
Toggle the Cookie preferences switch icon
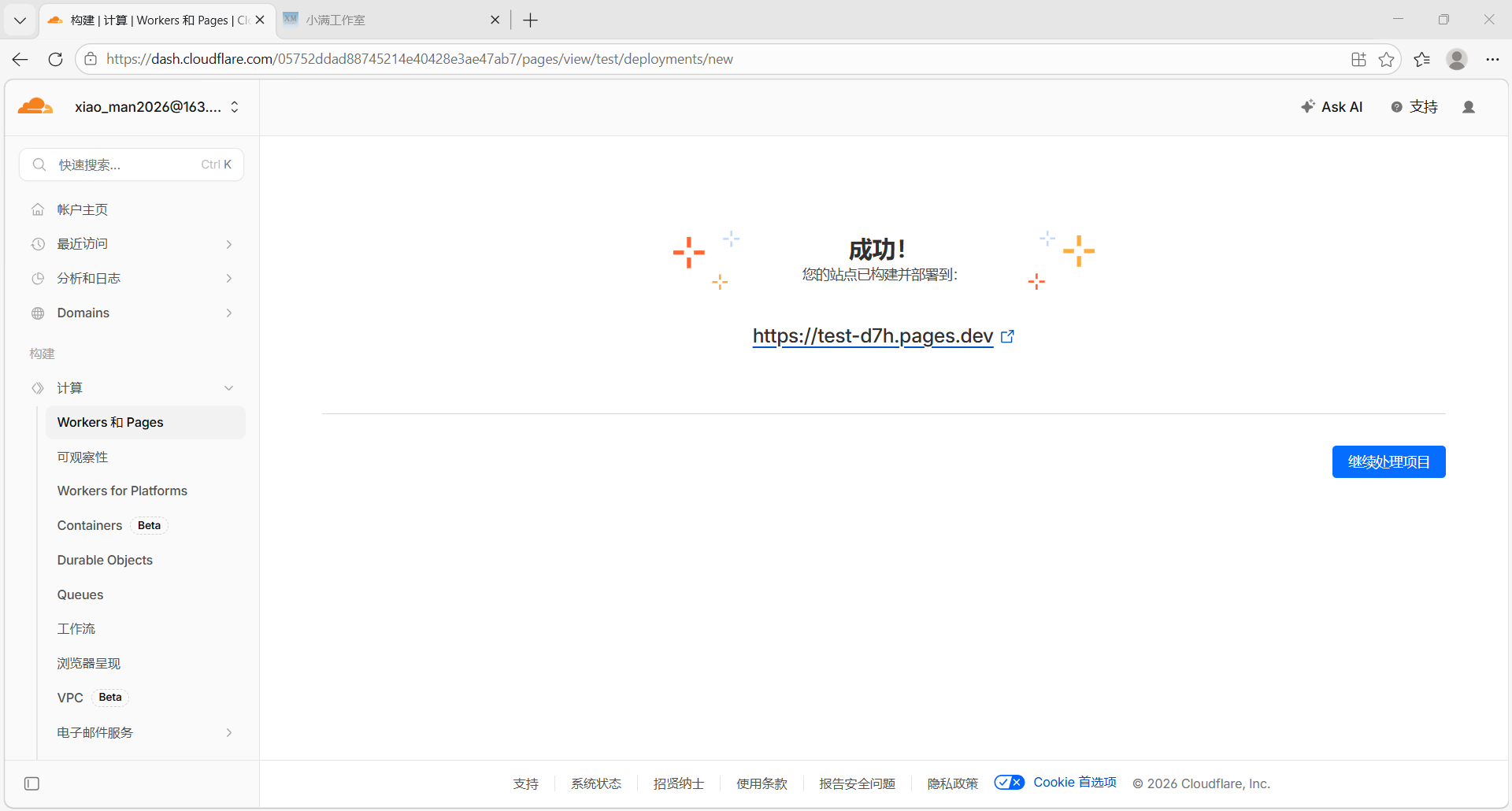coord(1009,783)
